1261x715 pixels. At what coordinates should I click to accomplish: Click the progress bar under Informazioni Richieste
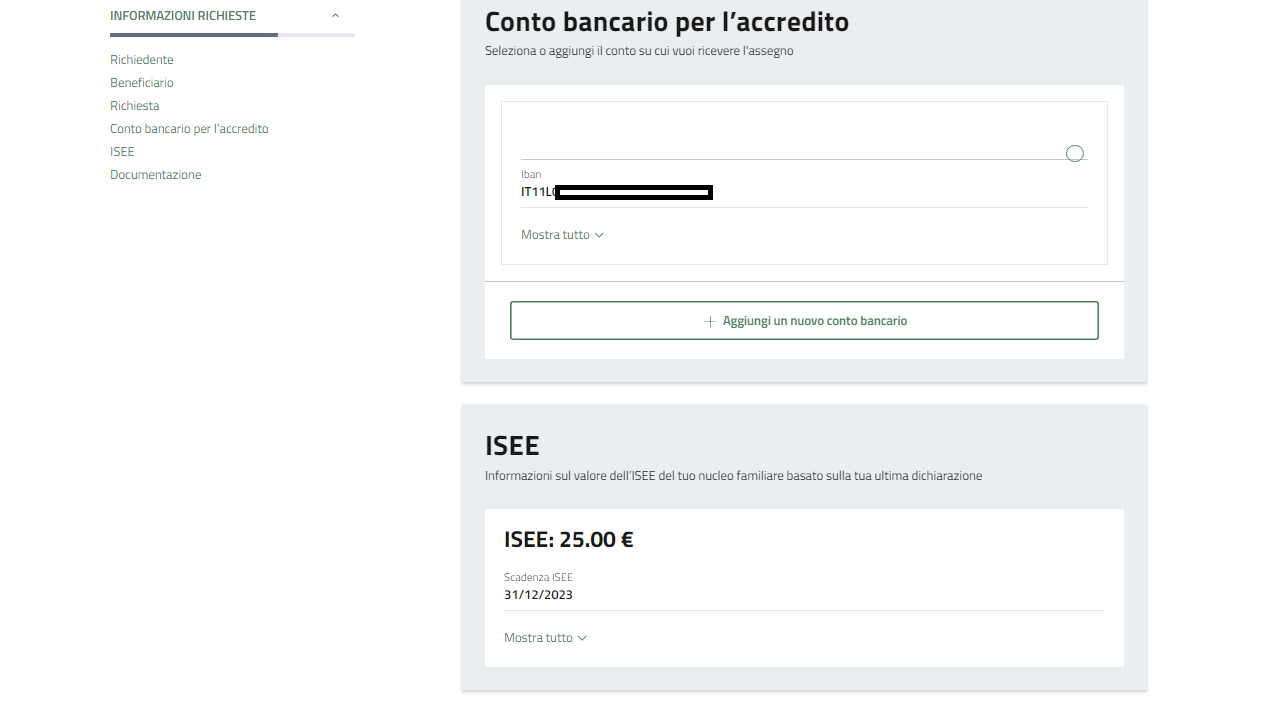pos(232,35)
